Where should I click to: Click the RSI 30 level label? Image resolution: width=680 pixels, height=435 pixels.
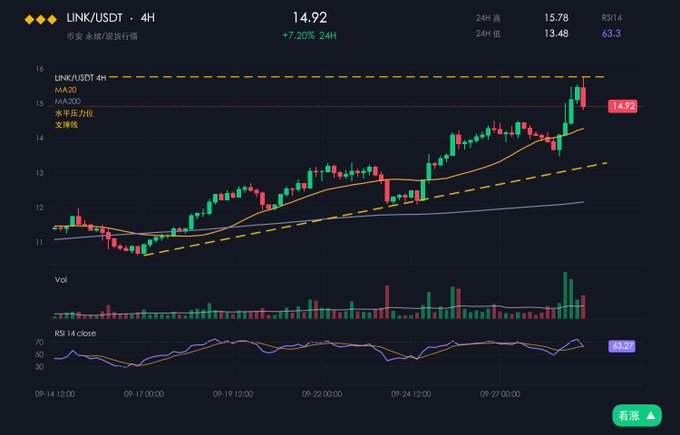click(39, 367)
